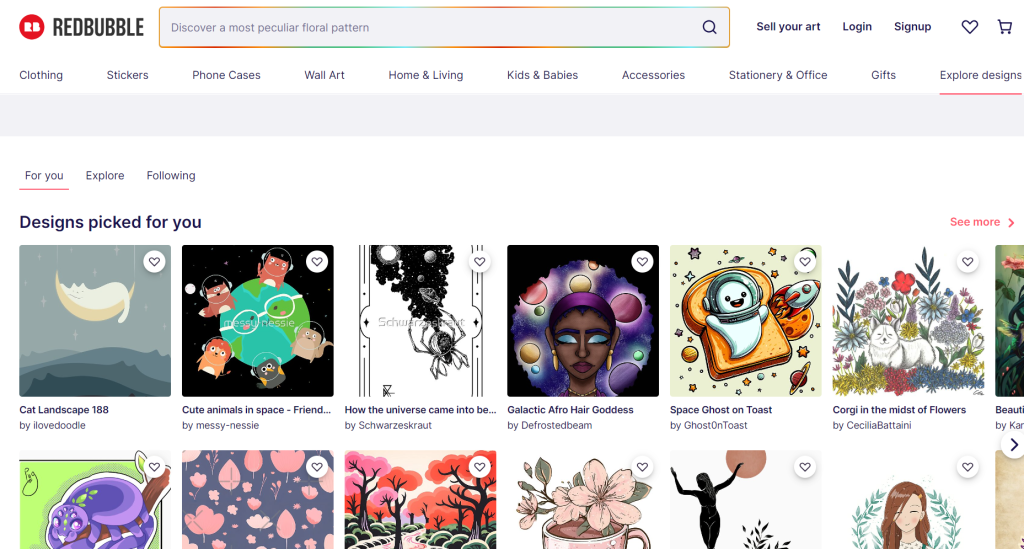Open Cat Landscape 188 thumbnail
The height and width of the screenshot is (549, 1024).
95,321
